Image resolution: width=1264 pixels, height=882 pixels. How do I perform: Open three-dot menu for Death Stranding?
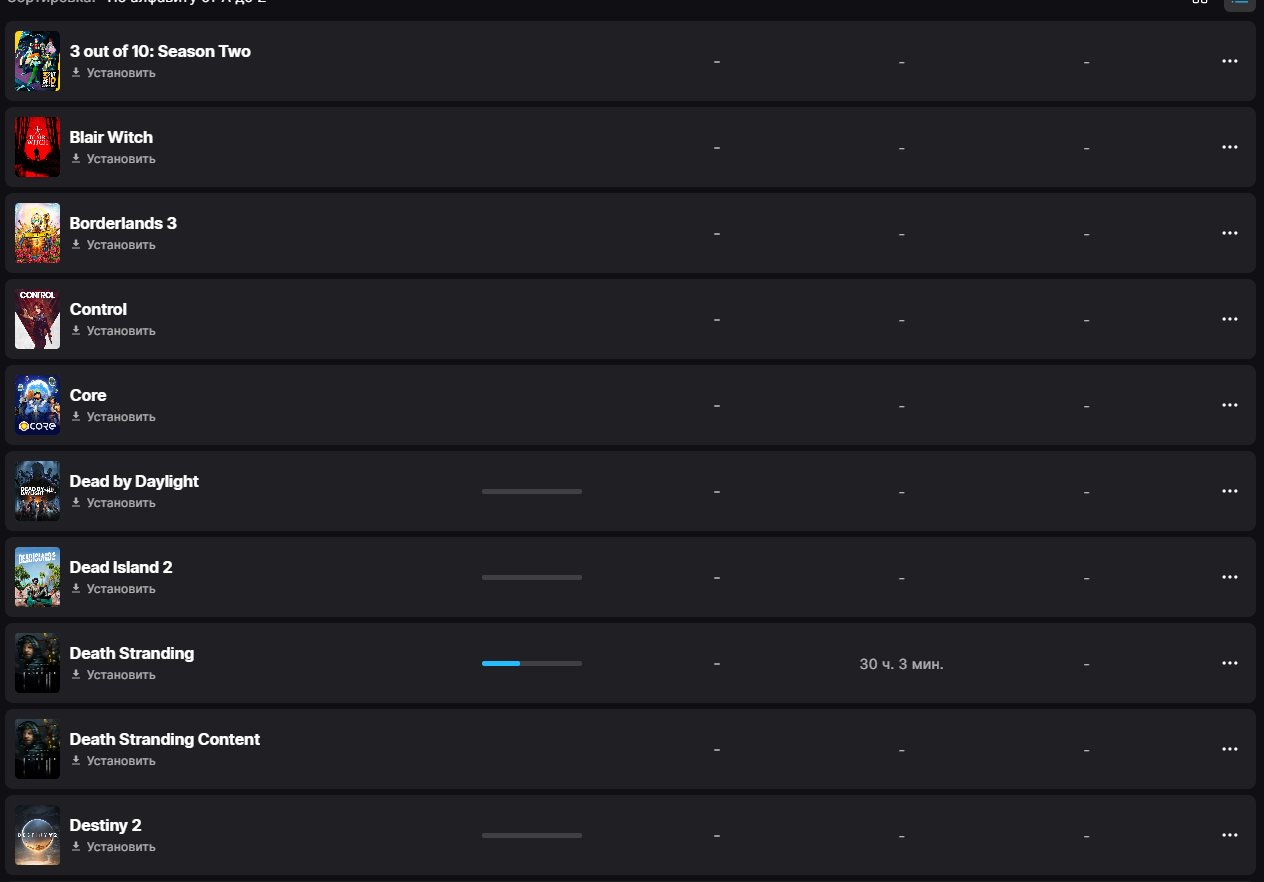[x=1230, y=663]
